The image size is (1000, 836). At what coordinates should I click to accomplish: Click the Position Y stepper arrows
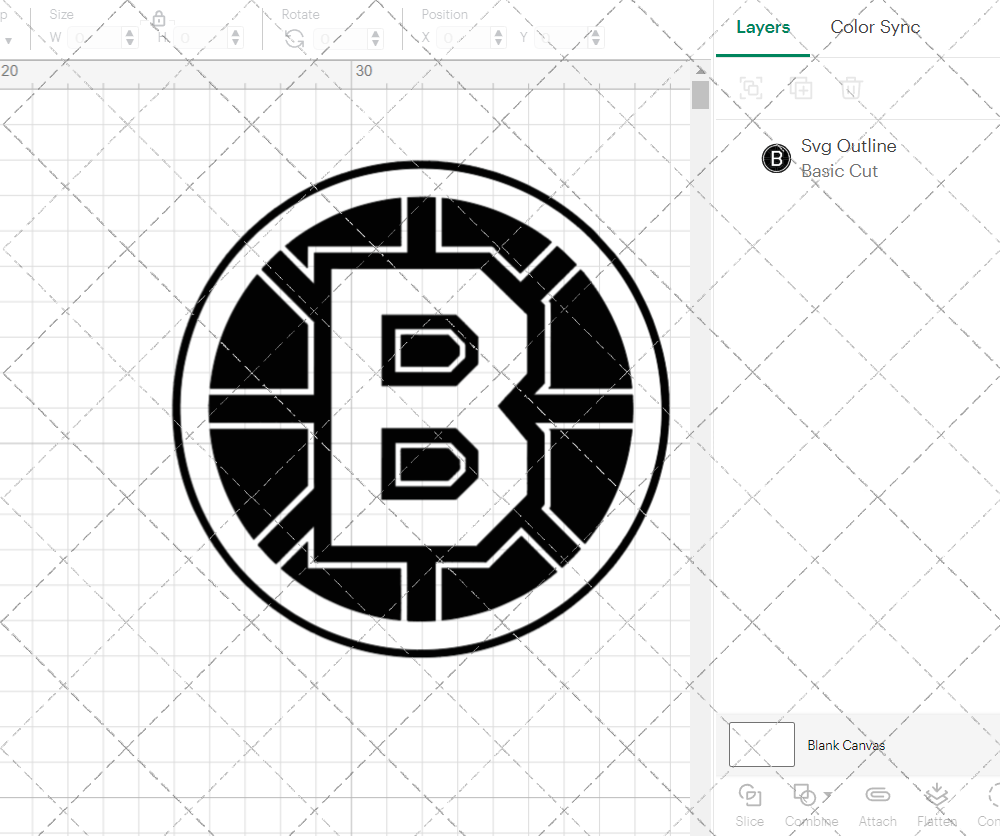click(x=596, y=38)
